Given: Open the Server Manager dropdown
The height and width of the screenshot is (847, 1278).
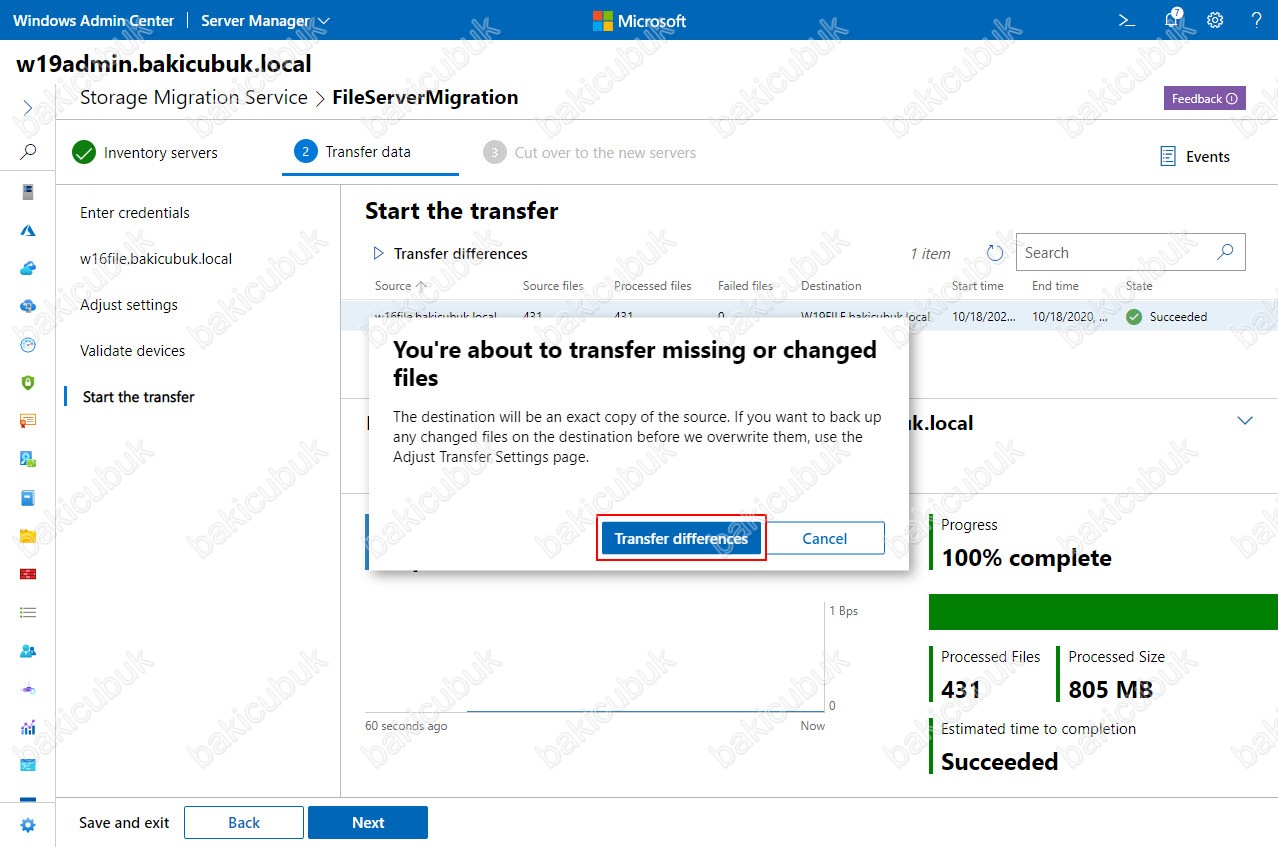Looking at the screenshot, I should tap(265, 20).
